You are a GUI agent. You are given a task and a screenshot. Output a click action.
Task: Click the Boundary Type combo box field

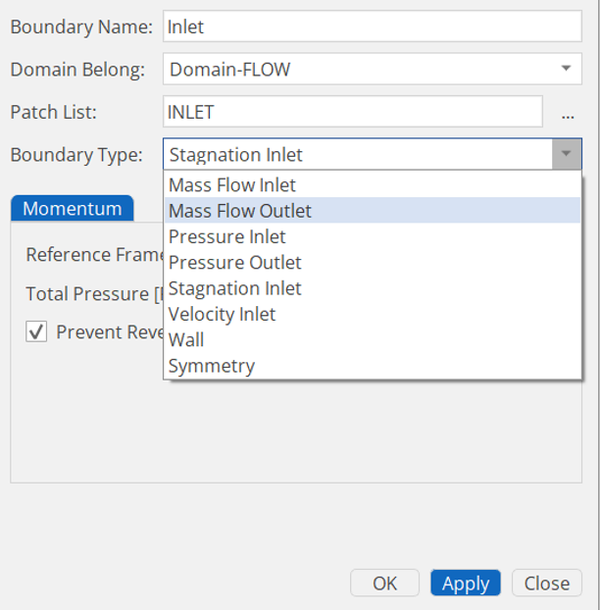click(x=357, y=154)
